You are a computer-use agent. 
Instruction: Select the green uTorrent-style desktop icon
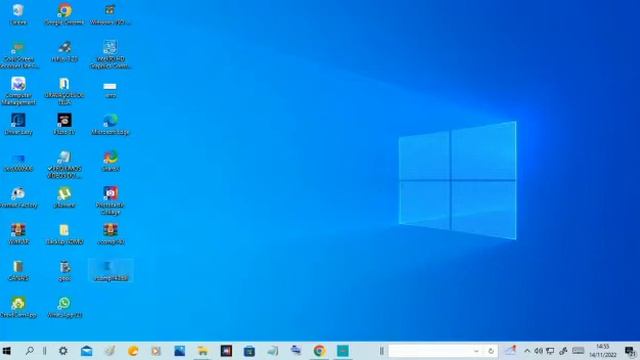64,198
